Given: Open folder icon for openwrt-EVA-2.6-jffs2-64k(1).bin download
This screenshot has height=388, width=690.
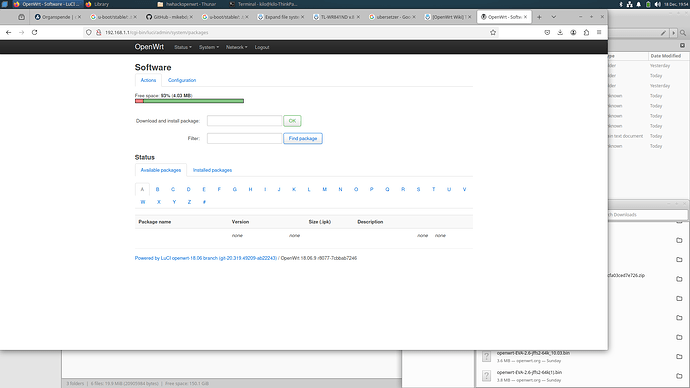Looking at the screenshot, I should 679,376.
